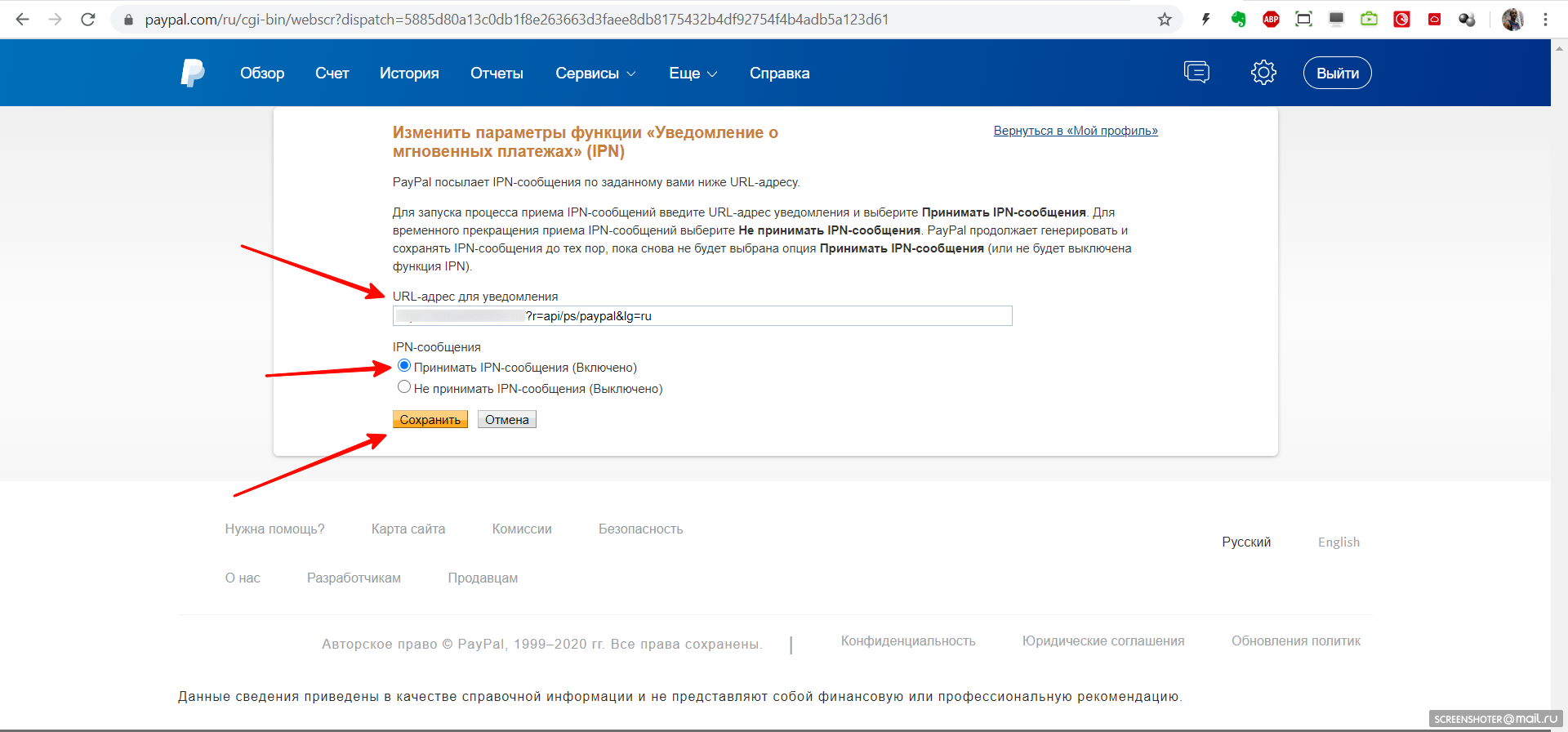Log out with the 'Выйти' button
The height and width of the screenshot is (732, 1568).
[x=1337, y=74]
